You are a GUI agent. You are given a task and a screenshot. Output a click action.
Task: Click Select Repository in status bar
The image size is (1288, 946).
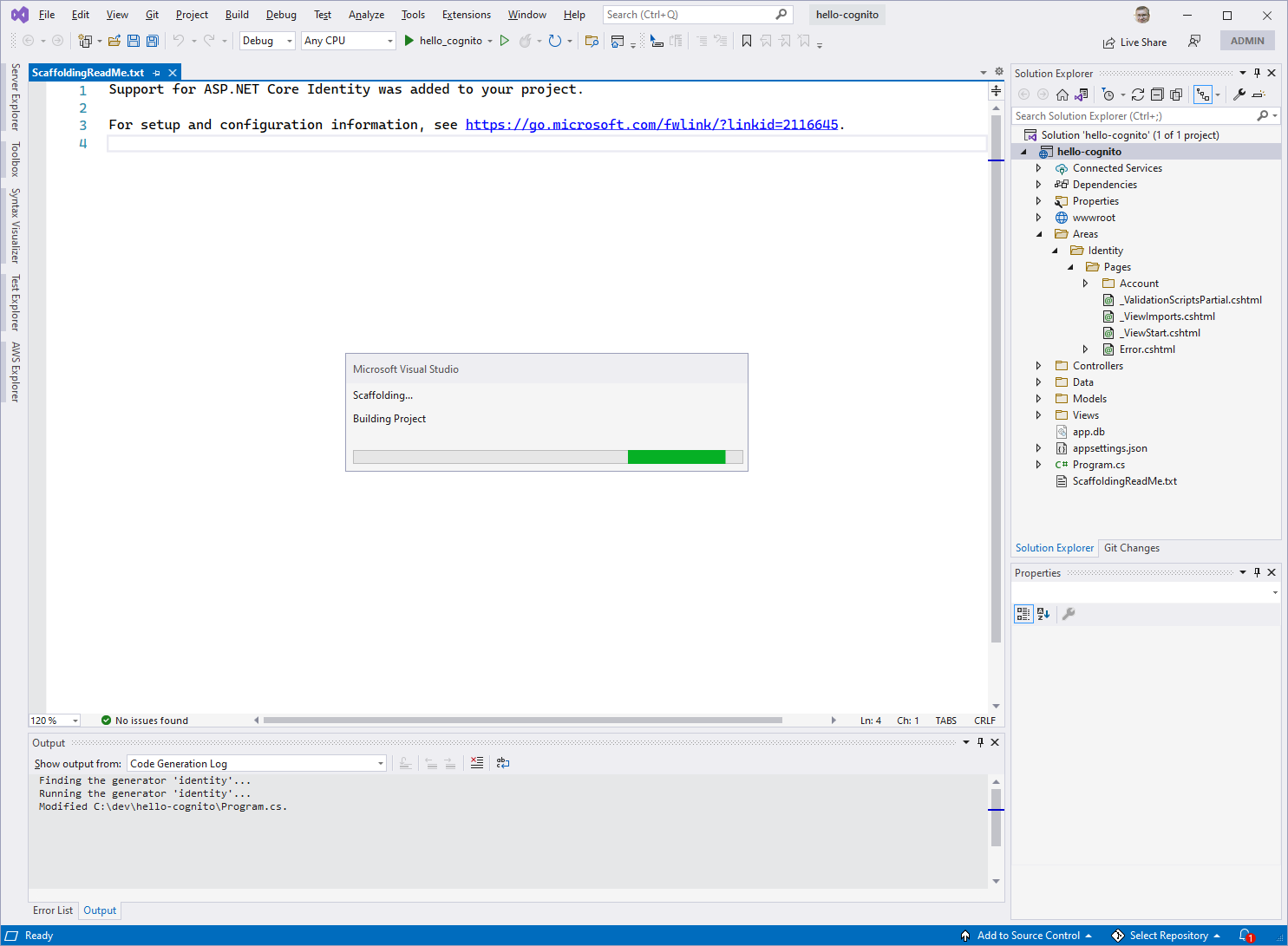point(1167,936)
